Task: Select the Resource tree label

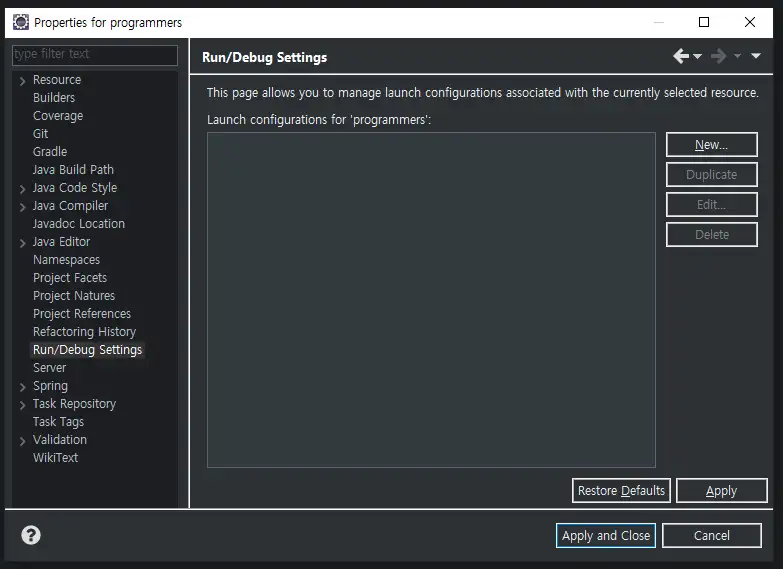Action: point(57,79)
